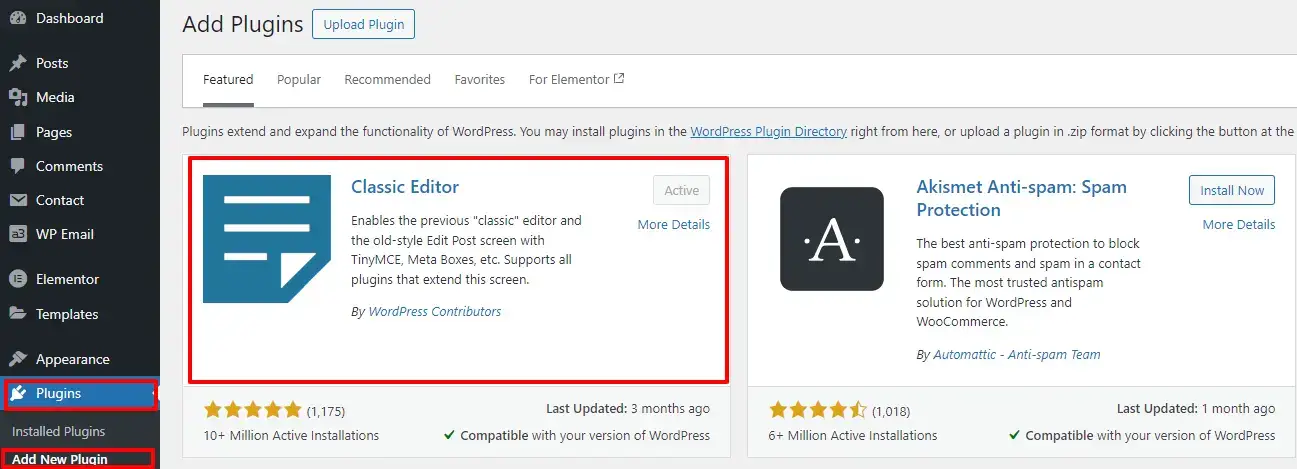Image resolution: width=1297 pixels, height=469 pixels.
Task: Switch to the Recommended tab
Action: 387,80
